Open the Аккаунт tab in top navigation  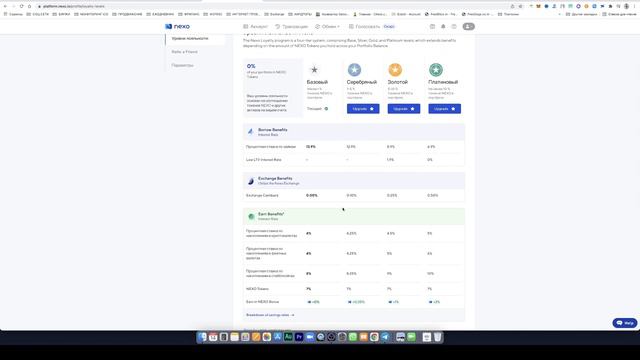(256, 27)
